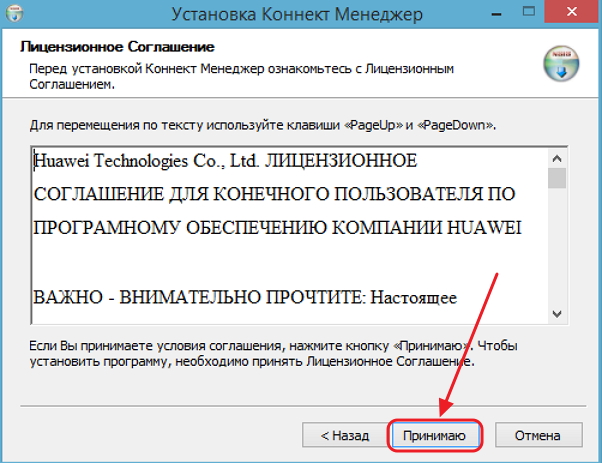The image size is (602, 463).
Task: Click the line starting Huawei Technologies Co.
Action: [x=225, y=161]
